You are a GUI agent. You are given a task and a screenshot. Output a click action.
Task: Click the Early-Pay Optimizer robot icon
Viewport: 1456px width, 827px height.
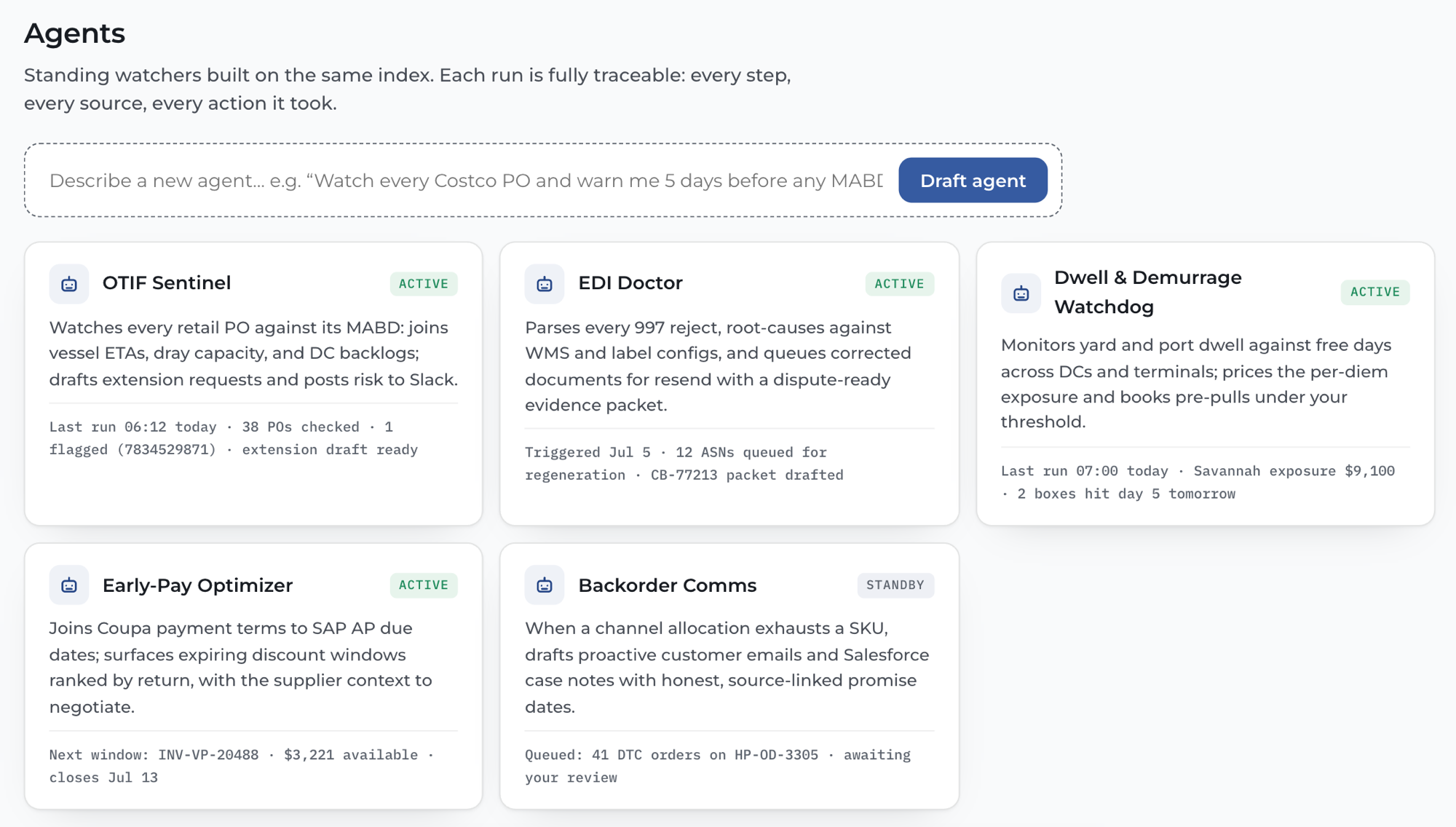coord(69,585)
